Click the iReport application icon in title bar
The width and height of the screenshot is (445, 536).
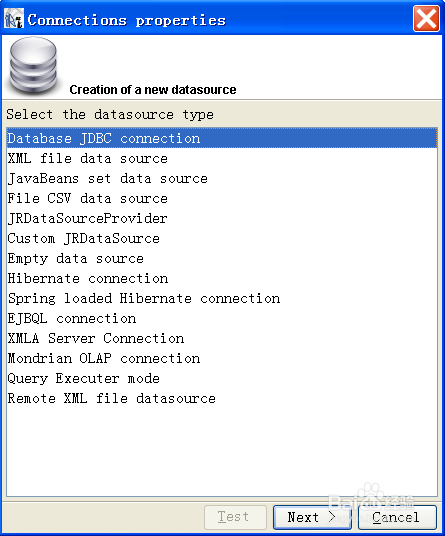click(14, 18)
